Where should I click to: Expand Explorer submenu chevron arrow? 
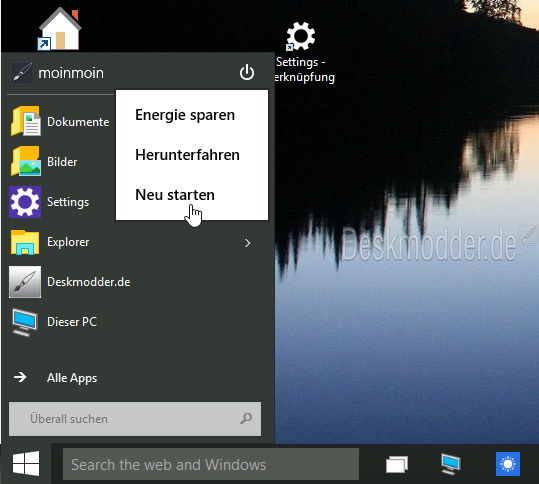(248, 243)
